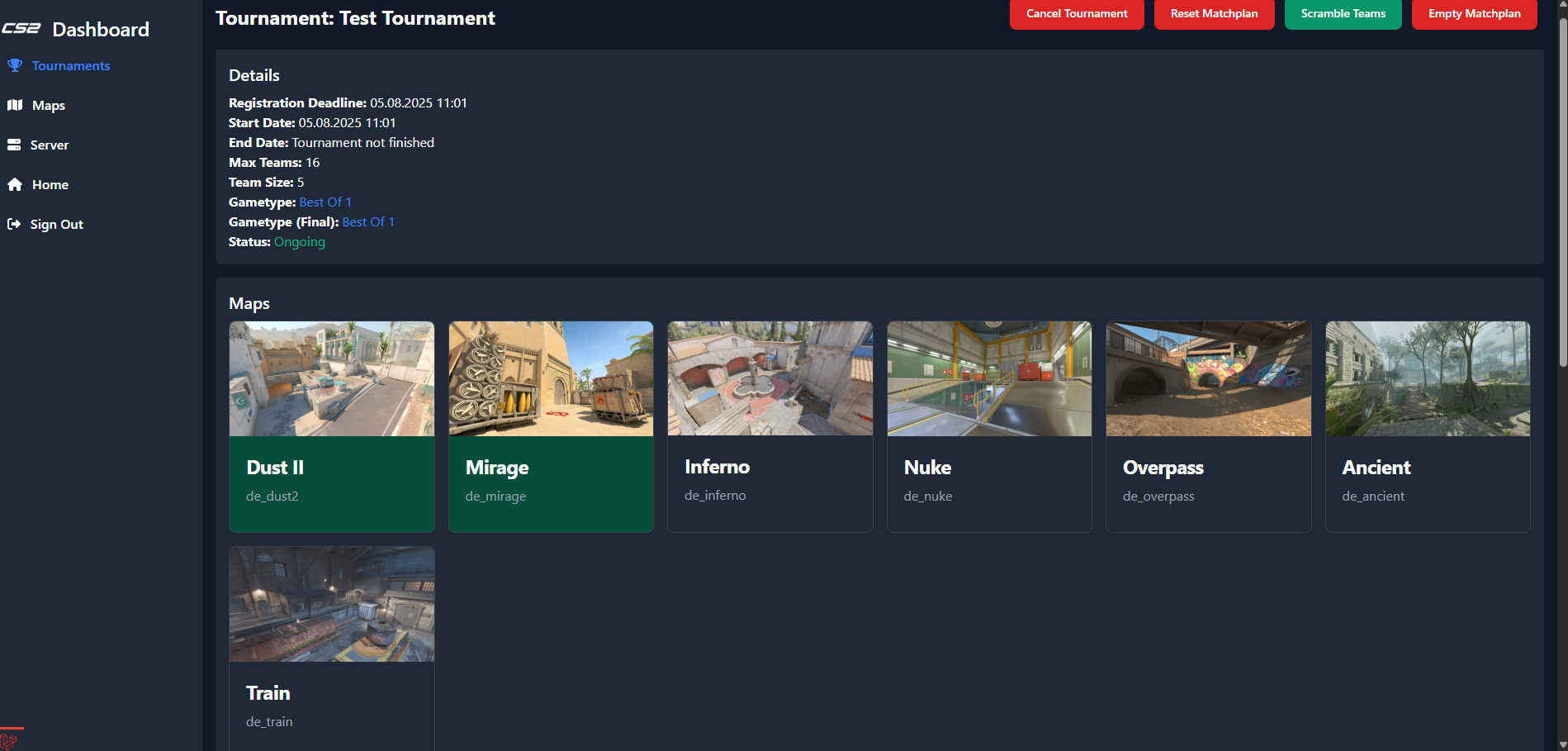This screenshot has height=751, width=1568.
Task: Click the Details section heading
Action: point(254,75)
